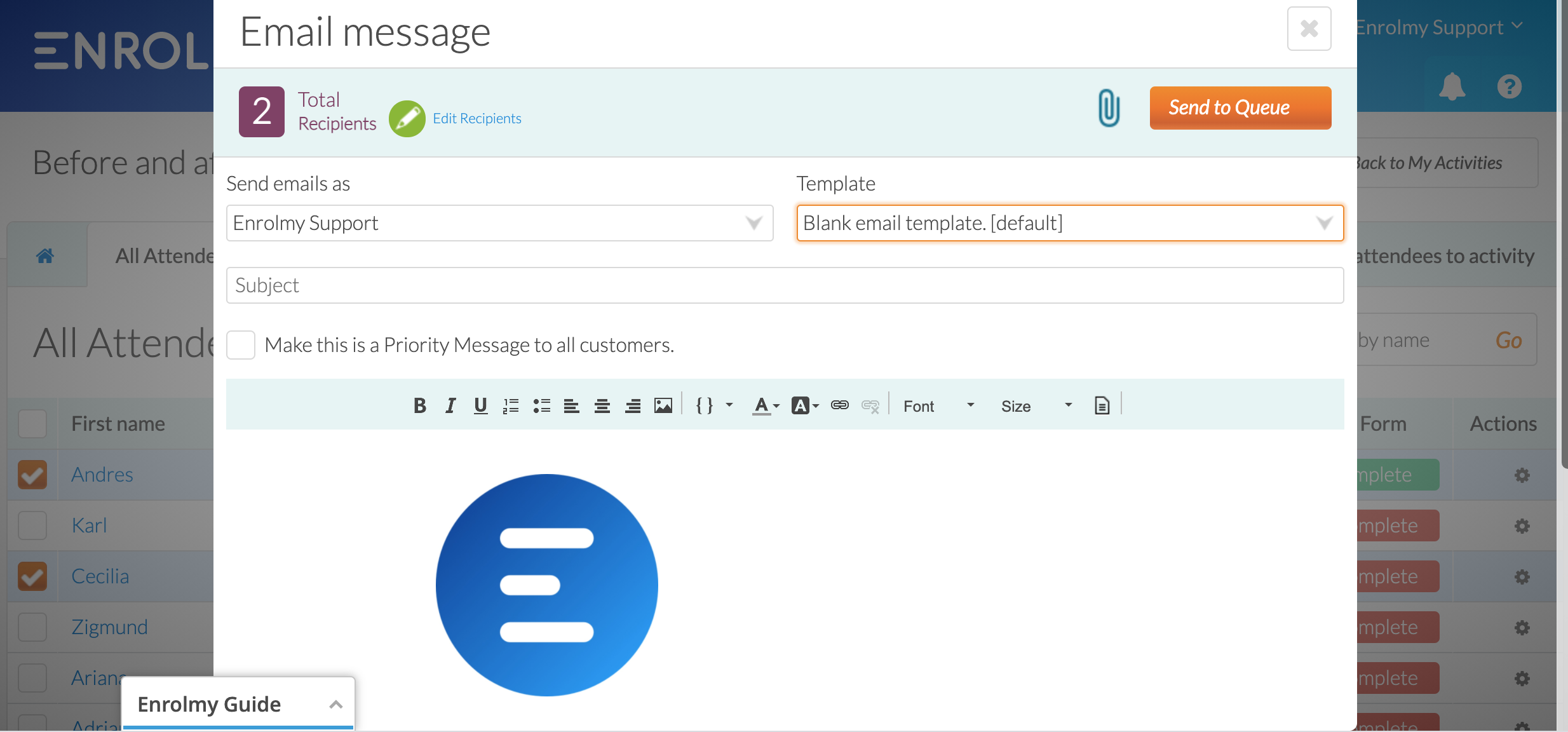1568x732 pixels.
Task: Click the green pencil edit icon
Action: 407,119
